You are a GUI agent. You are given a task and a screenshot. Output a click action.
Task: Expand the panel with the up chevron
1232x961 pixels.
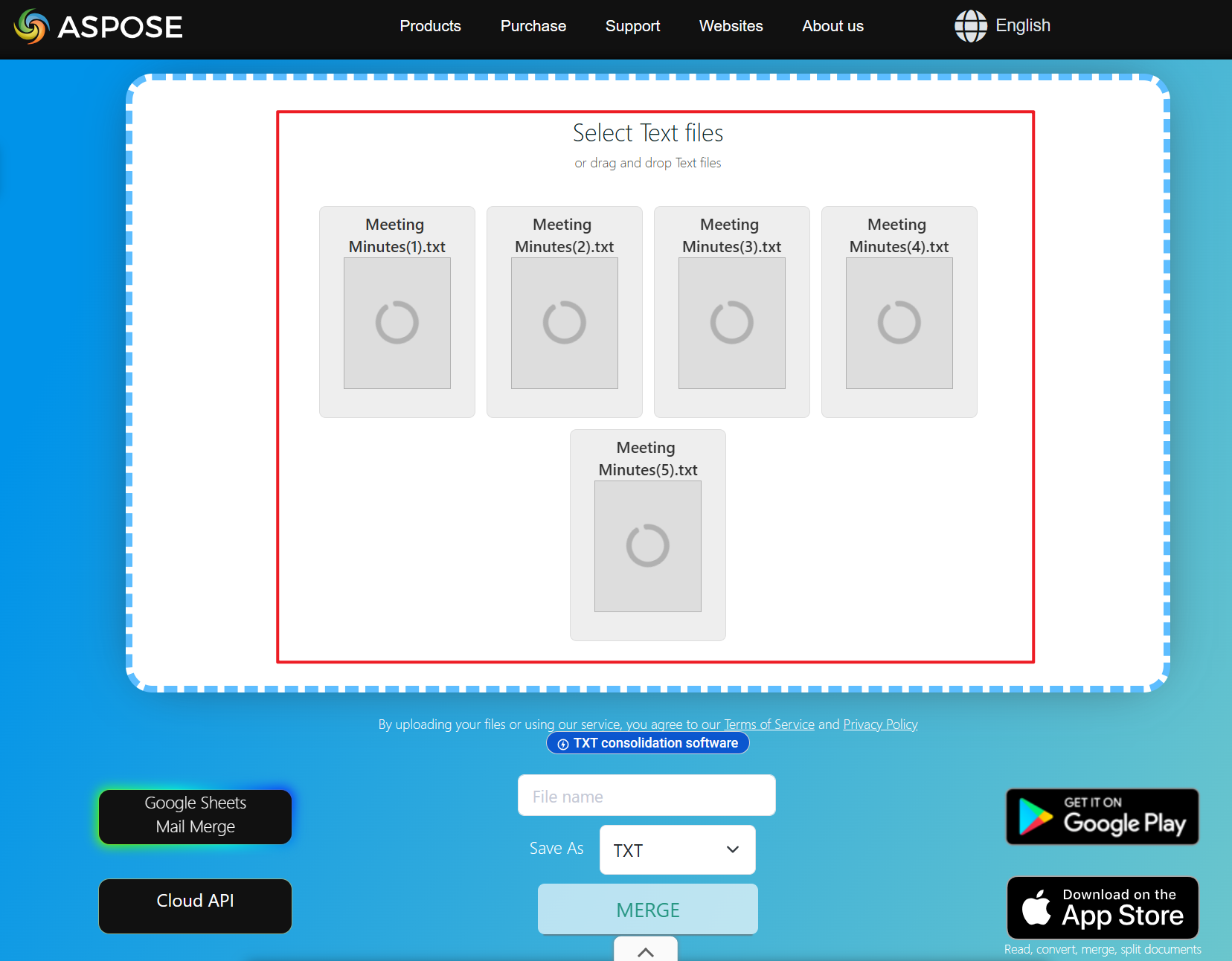[646, 951]
